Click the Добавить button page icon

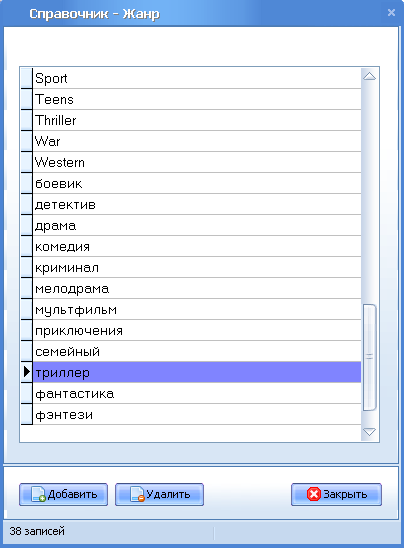pyautogui.click(x=38, y=495)
